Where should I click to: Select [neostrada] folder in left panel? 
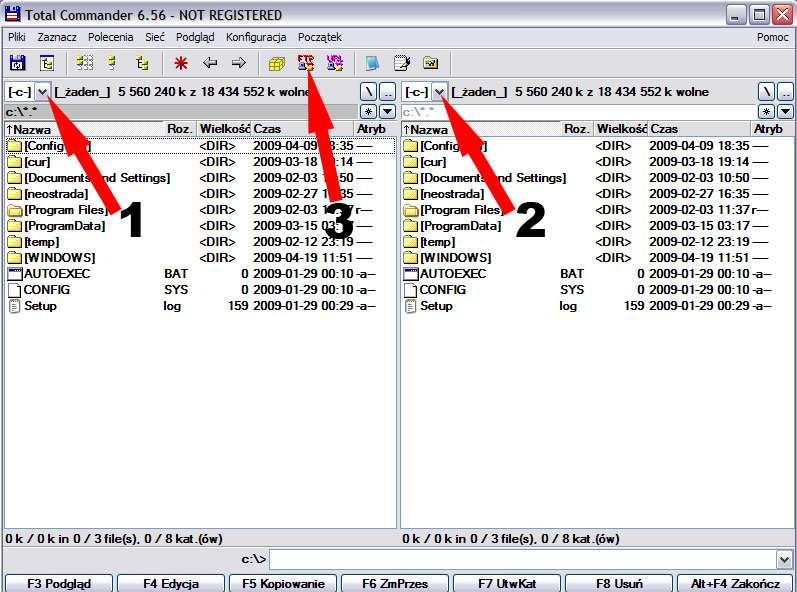pos(200,194)
